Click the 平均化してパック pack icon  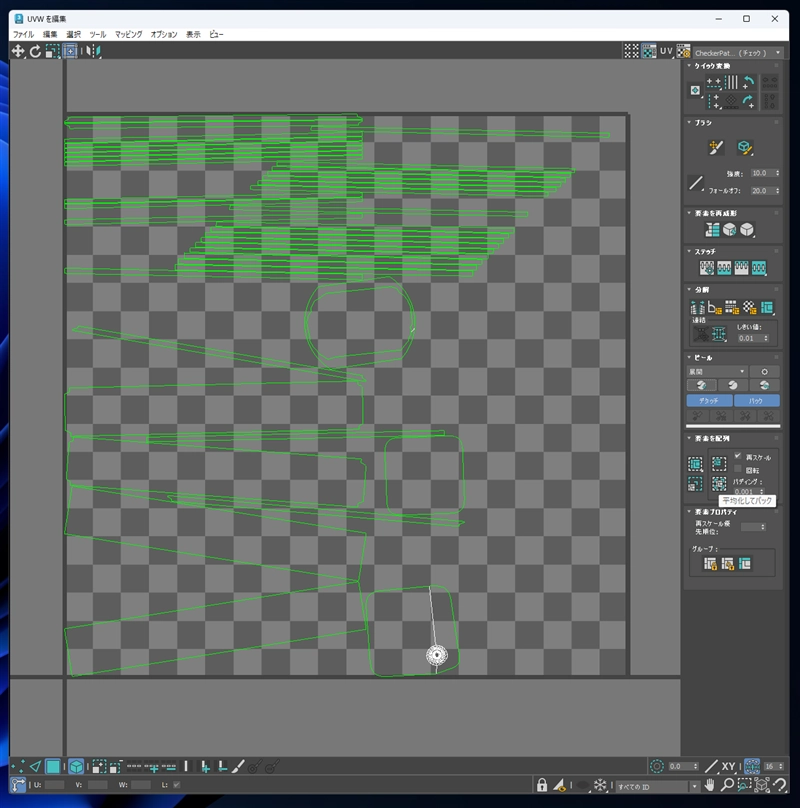point(719,483)
